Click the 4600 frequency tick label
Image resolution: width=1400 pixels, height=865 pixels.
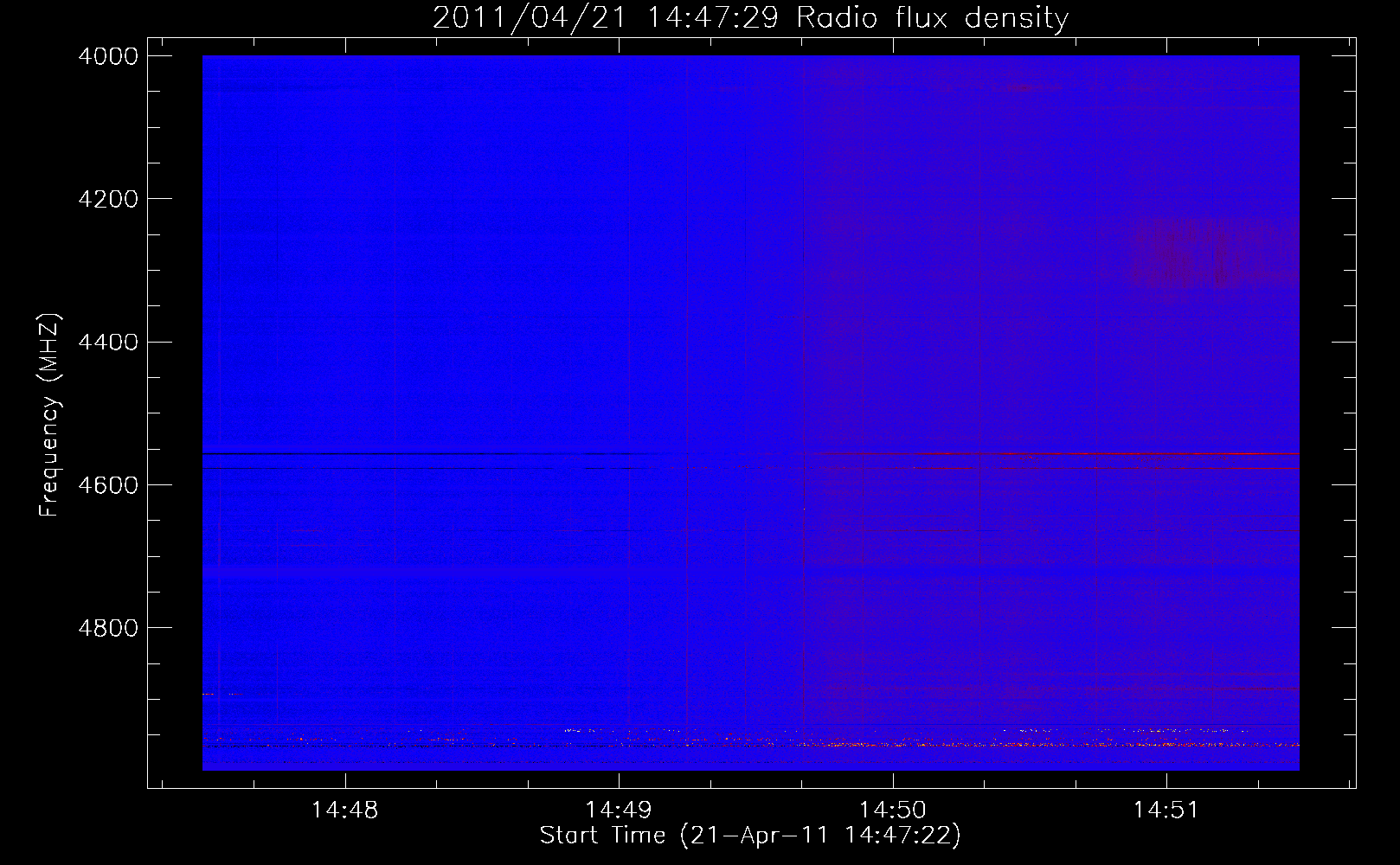pyautogui.click(x=108, y=484)
